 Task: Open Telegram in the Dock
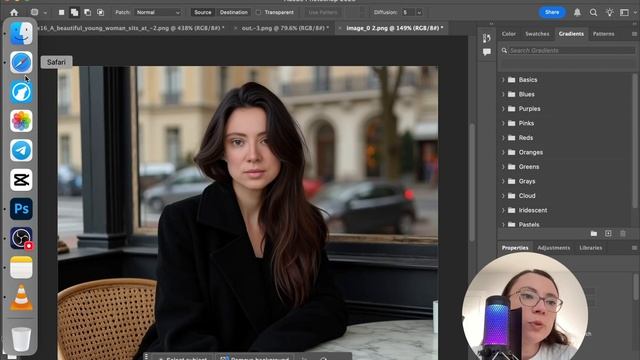click(21, 150)
